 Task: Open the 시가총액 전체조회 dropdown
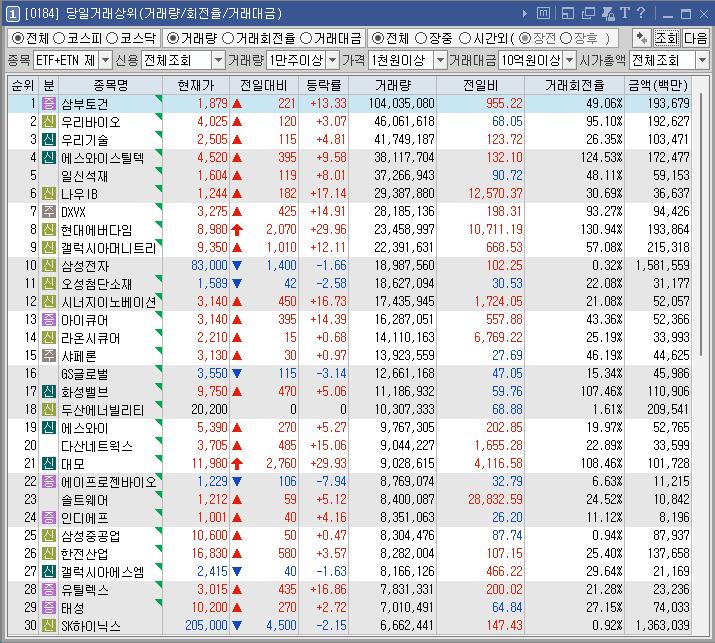point(702,60)
